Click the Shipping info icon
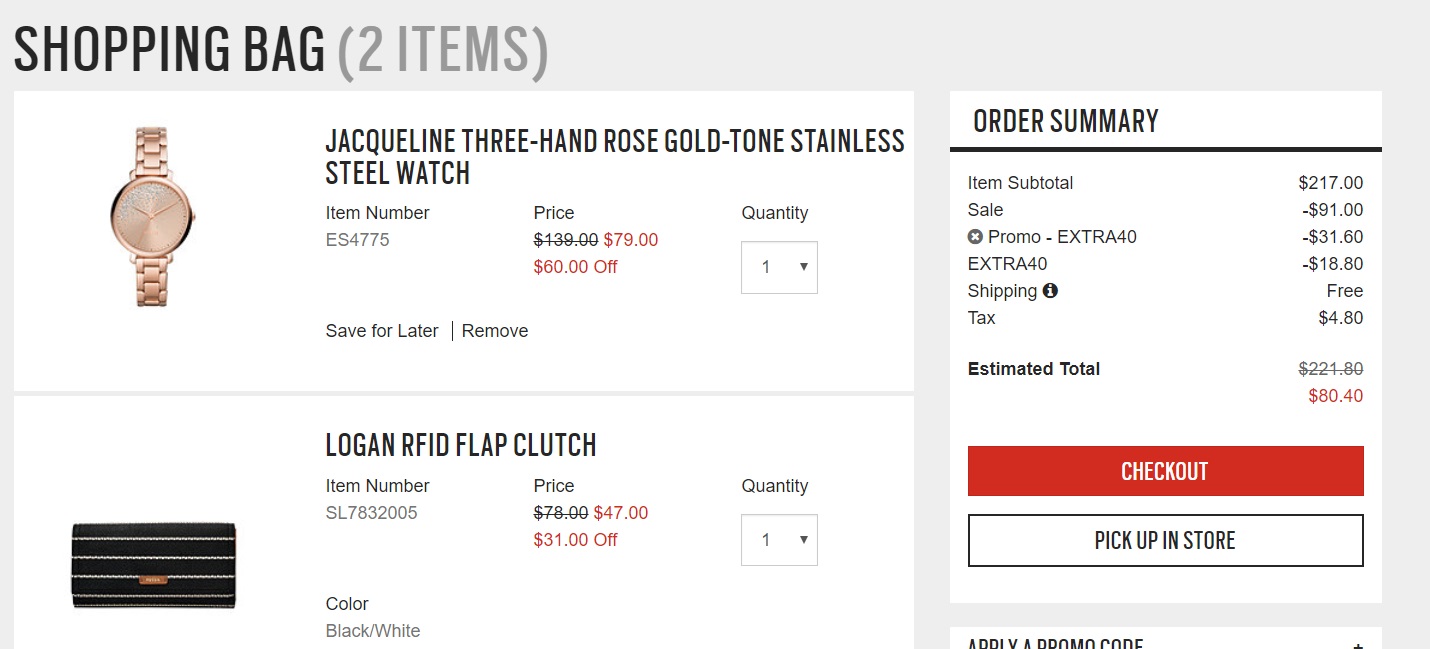Viewport: 1430px width, 649px height. coord(1050,291)
